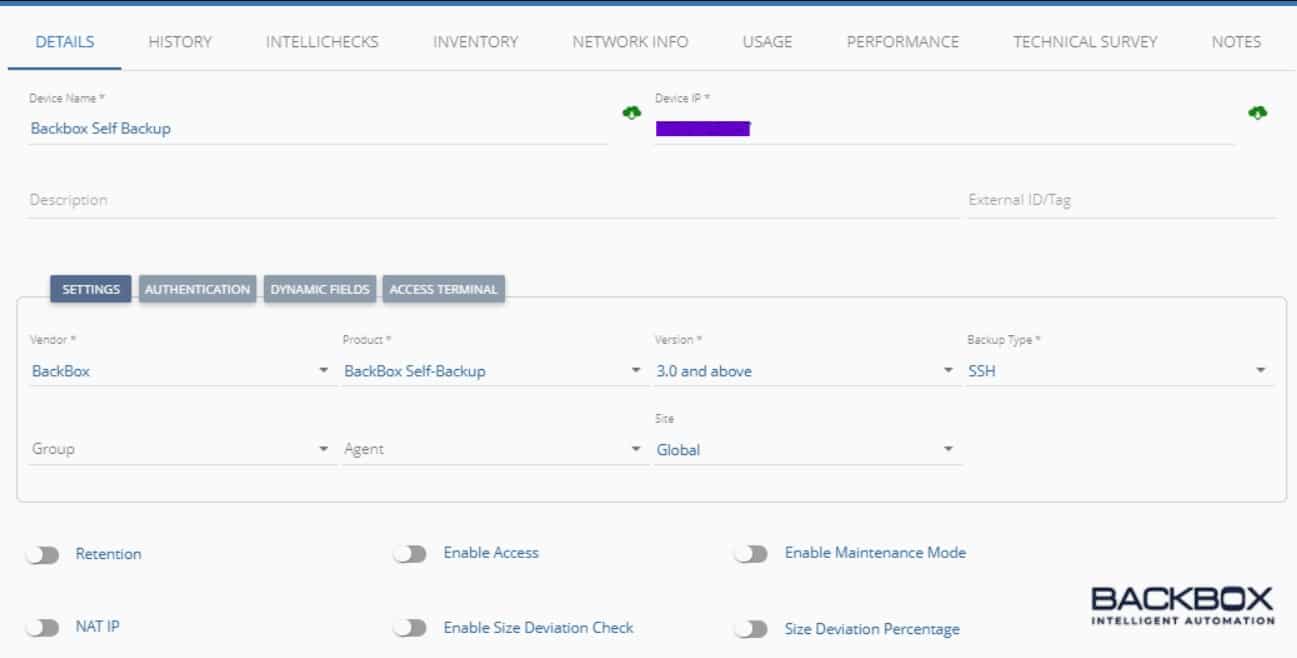1297x658 pixels.
Task: Click the Device Name input field
Action: point(318,128)
